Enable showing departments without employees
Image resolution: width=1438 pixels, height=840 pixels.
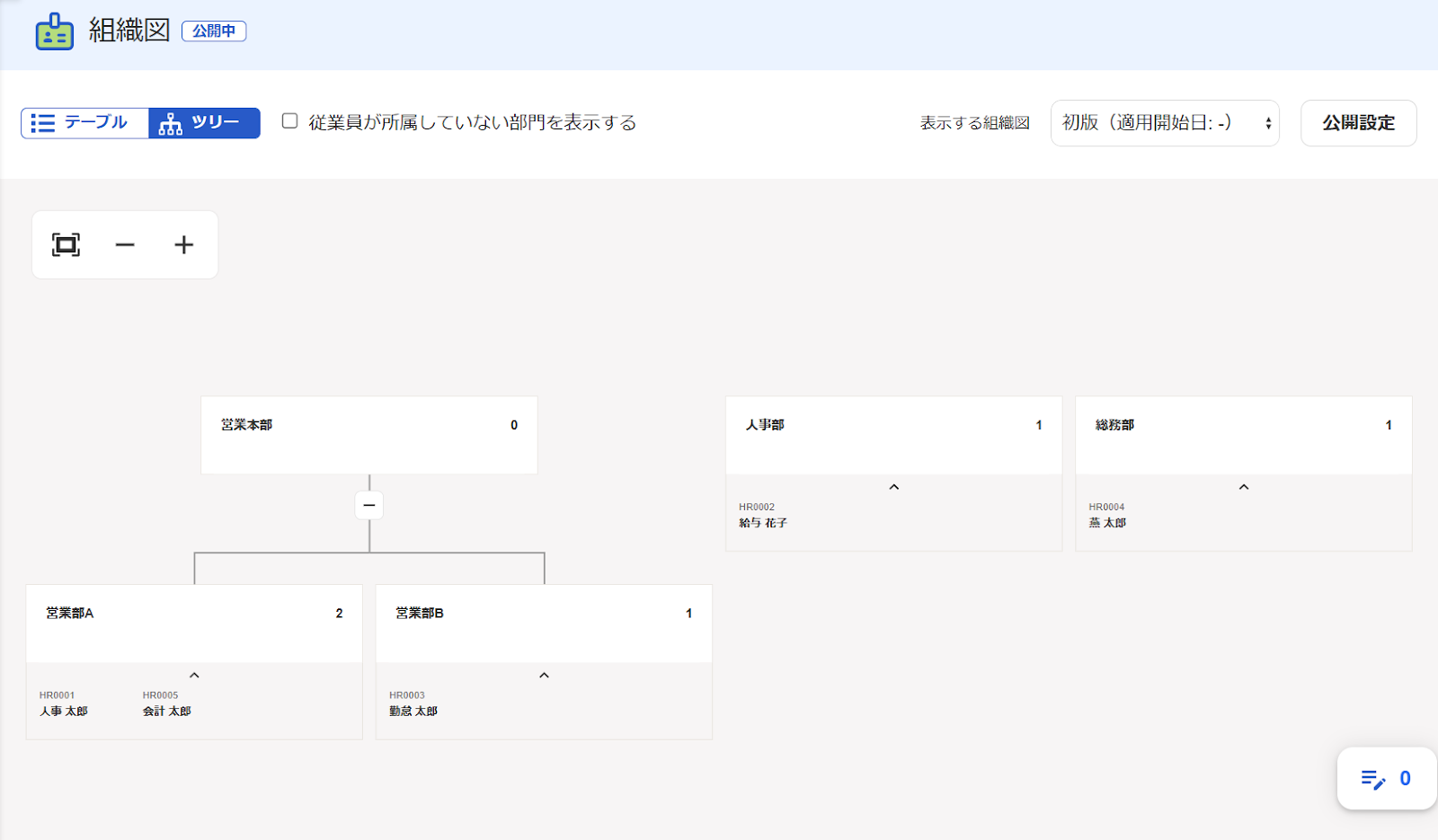point(289,121)
